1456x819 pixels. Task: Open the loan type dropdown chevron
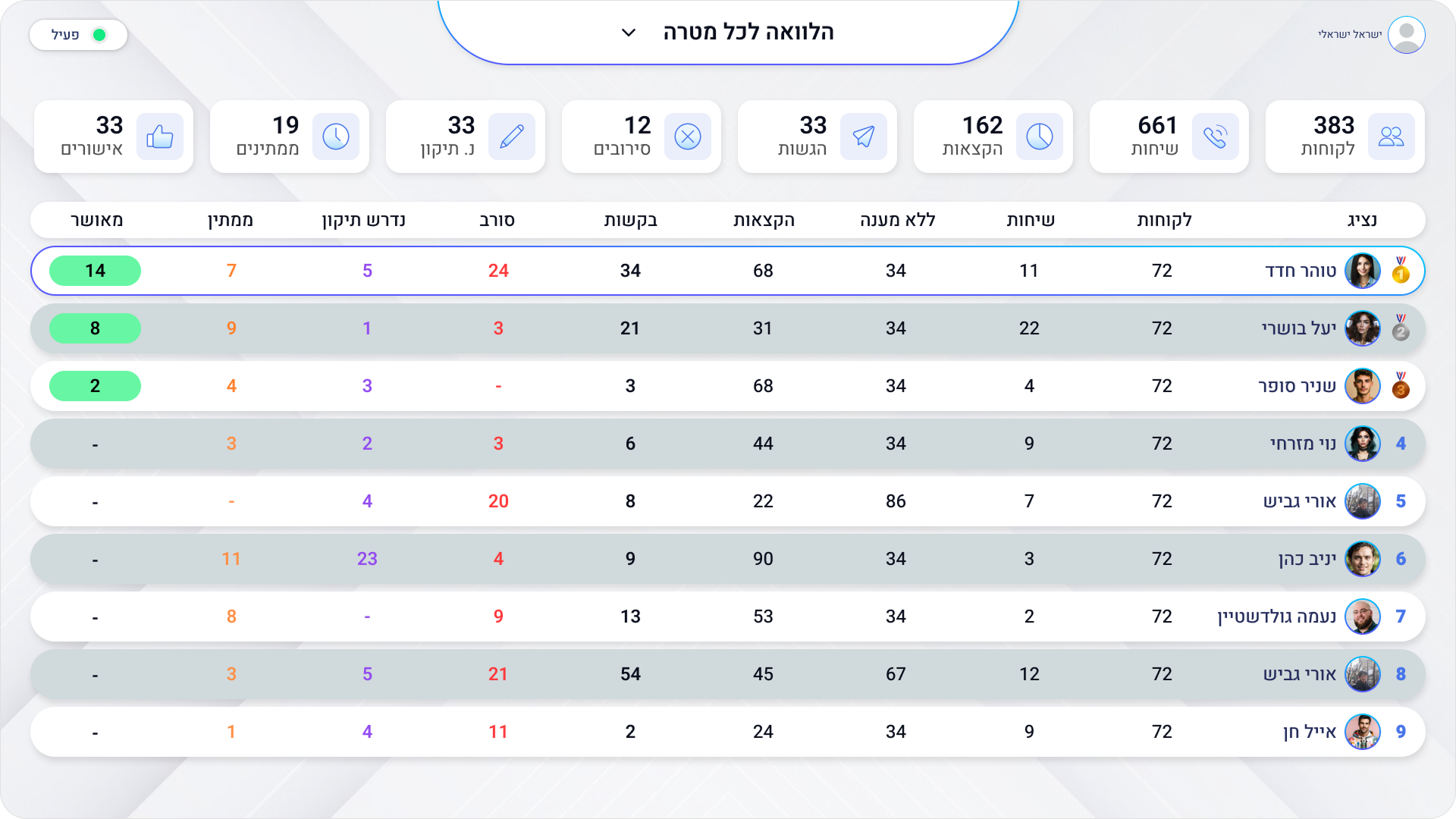[x=629, y=33]
